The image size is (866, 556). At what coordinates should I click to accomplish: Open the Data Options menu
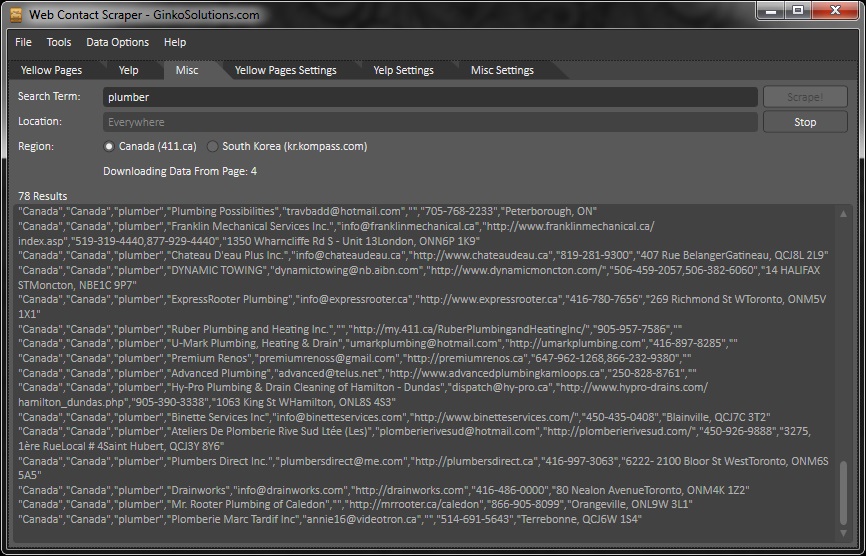118,43
